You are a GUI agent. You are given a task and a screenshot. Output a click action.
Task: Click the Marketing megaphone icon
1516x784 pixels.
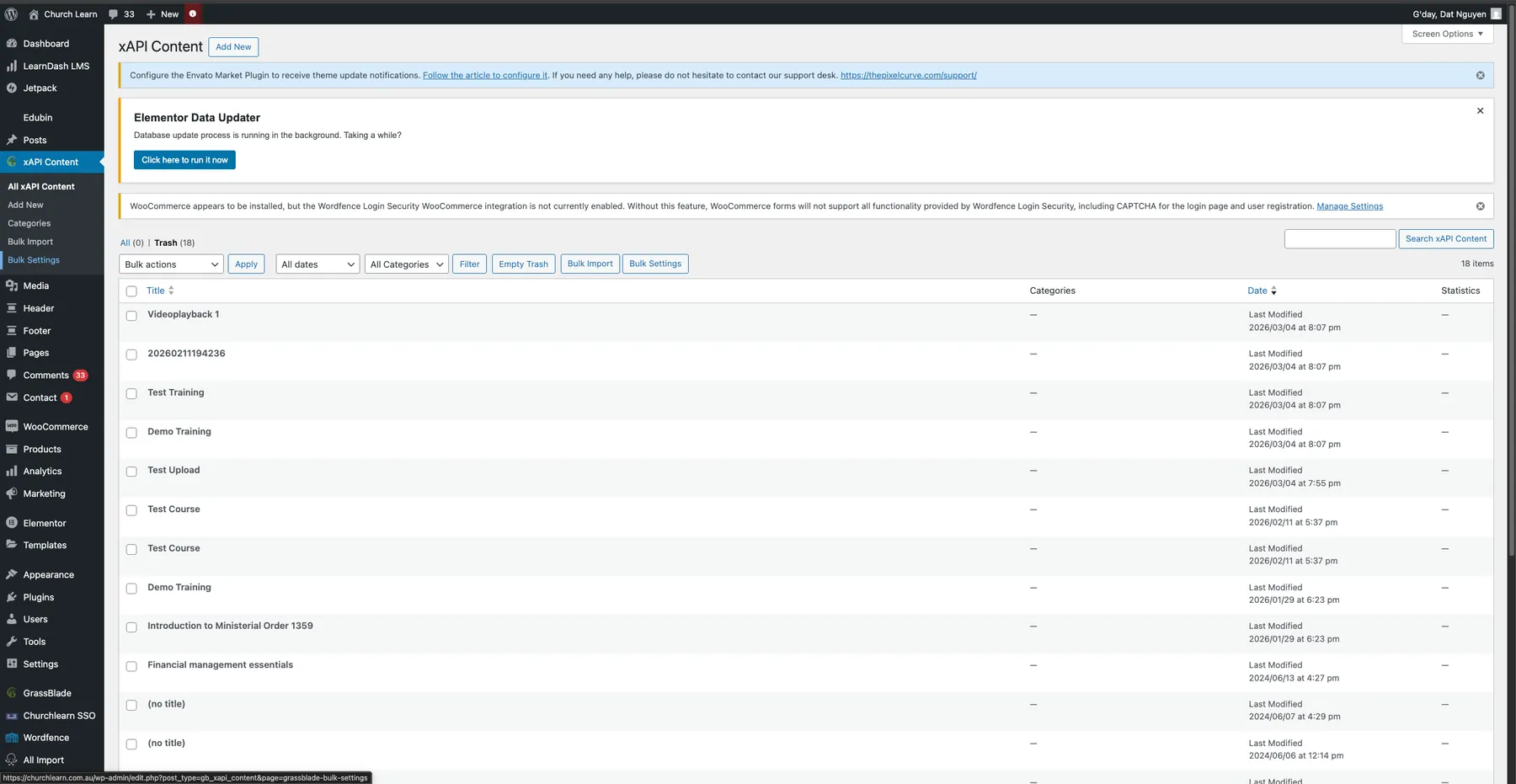[12, 493]
